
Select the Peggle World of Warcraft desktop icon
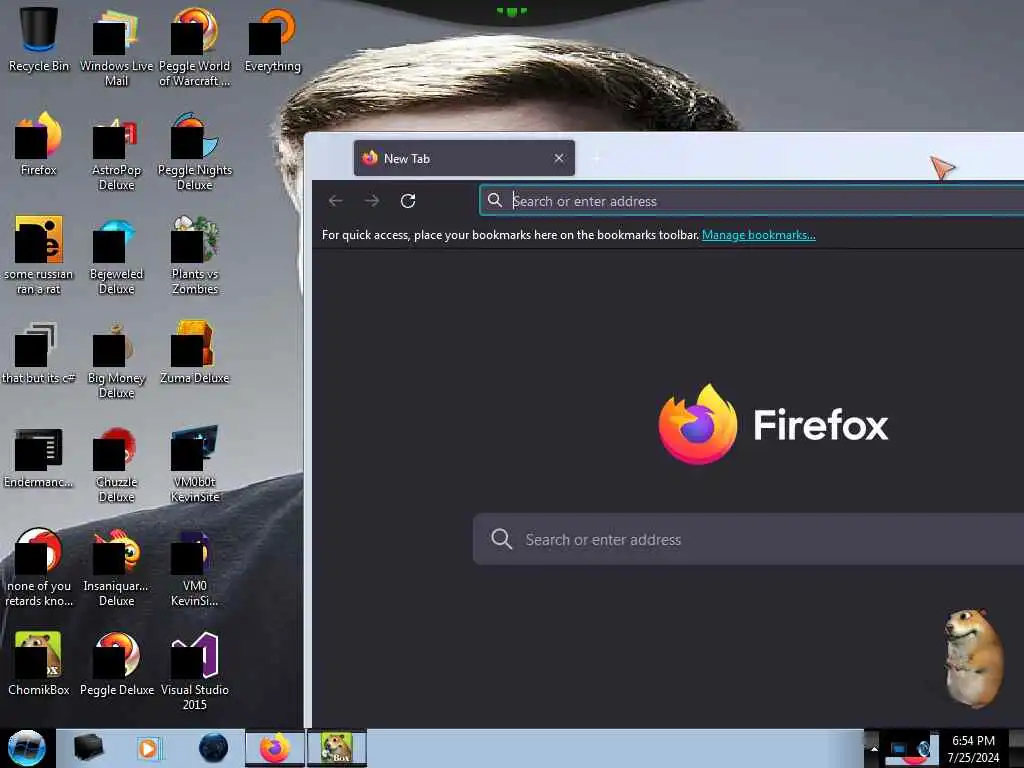point(195,46)
